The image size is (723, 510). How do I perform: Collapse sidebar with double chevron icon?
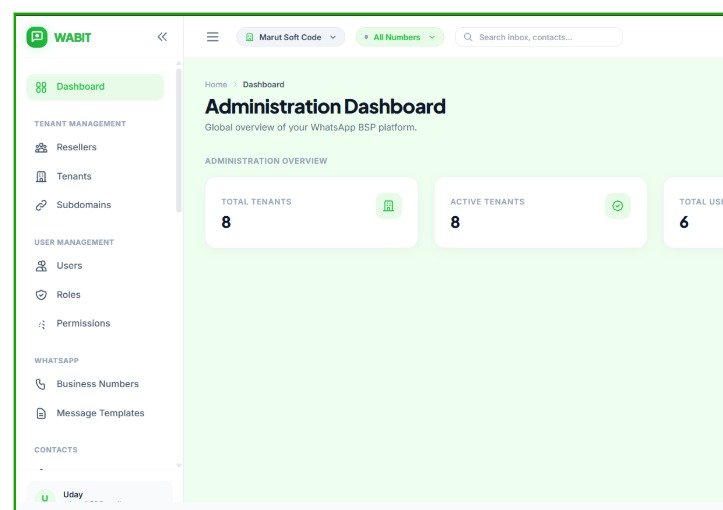(x=162, y=37)
